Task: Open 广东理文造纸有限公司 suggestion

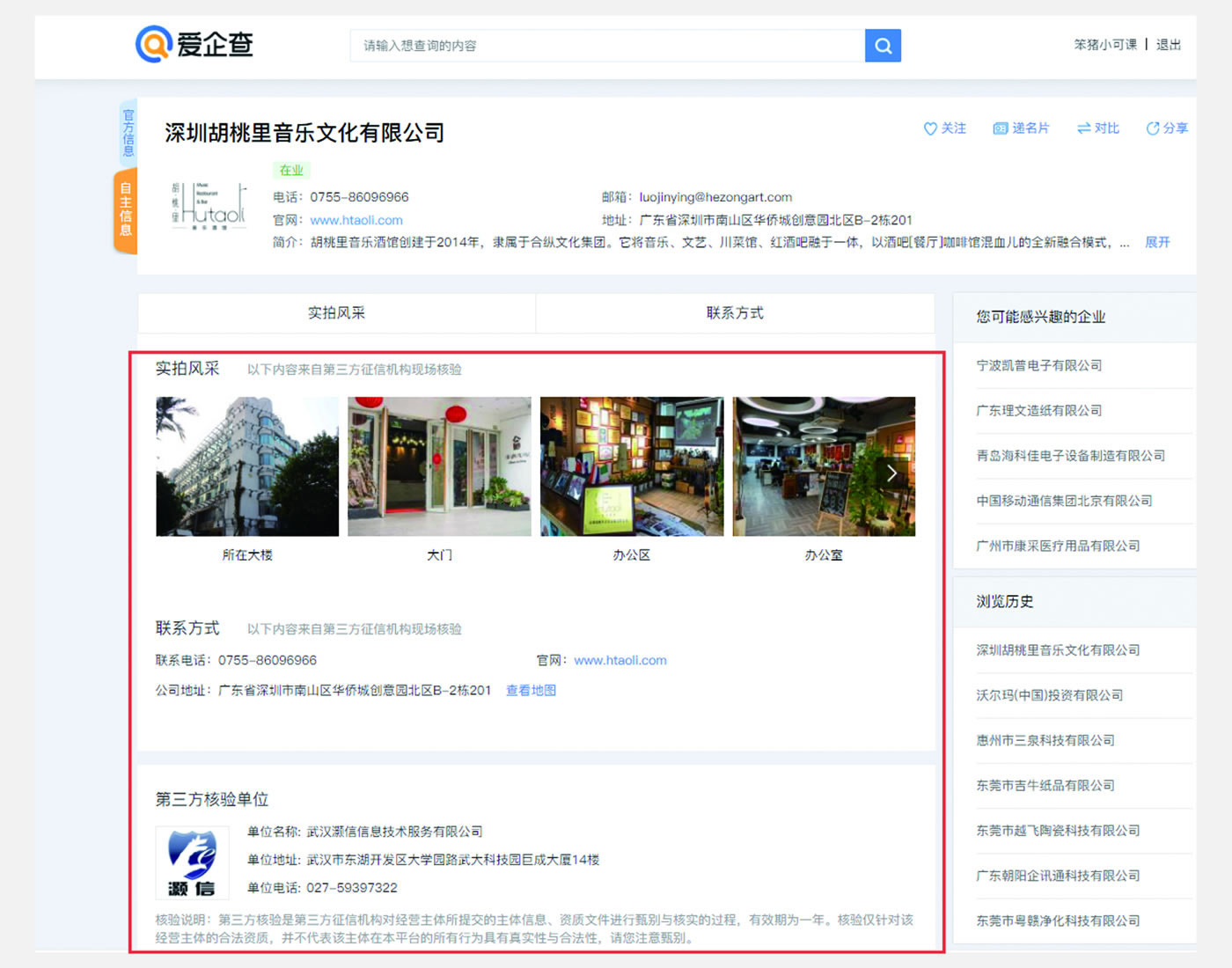Action: pyautogui.click(x=1039, y=410)
